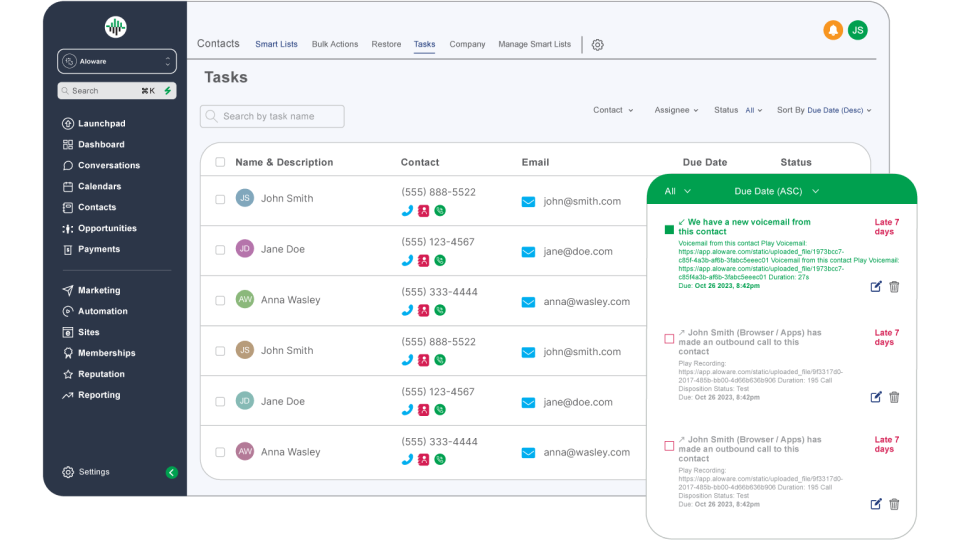Collapse sidebar with green arrow button

click(x=172, y=472)
